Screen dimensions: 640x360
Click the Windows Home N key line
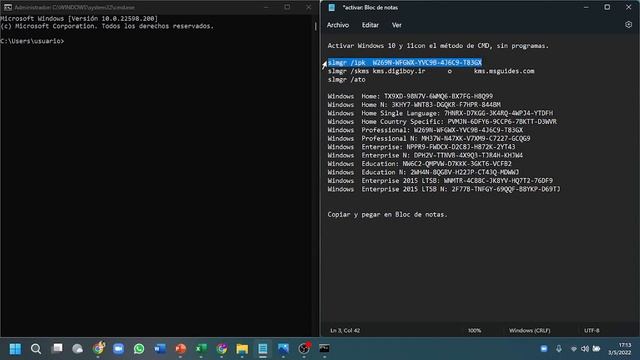[x=414, y=105]
